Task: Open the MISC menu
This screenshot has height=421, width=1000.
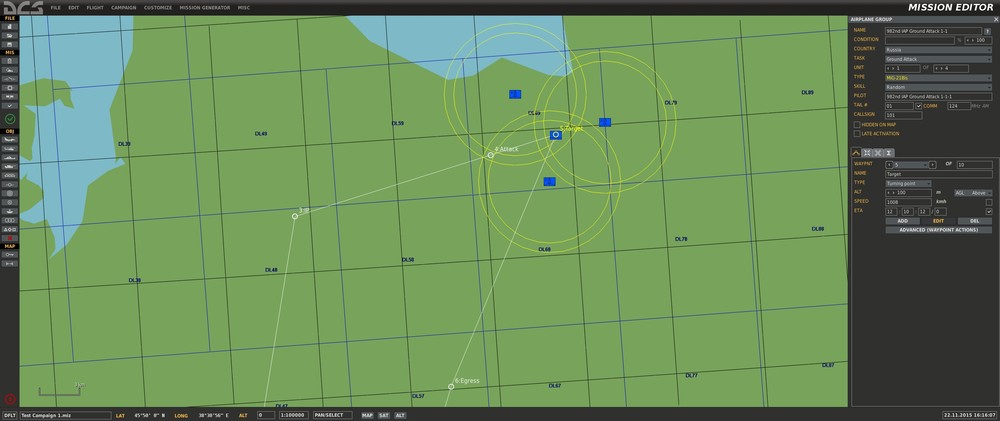Action: pyautogui.click(x=244, y=8)
